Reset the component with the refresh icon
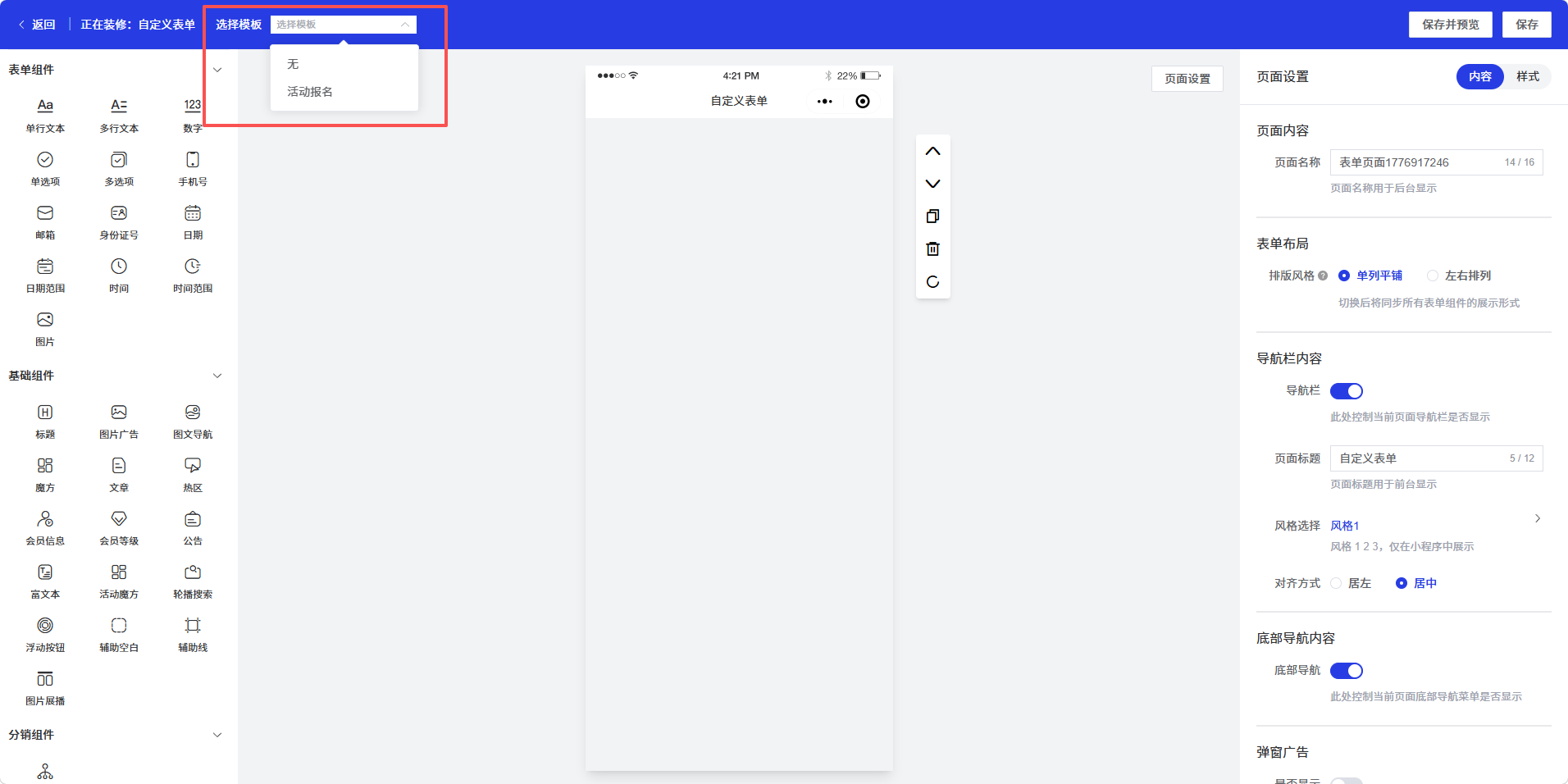Screen dimensions: 1568x784 932,282
